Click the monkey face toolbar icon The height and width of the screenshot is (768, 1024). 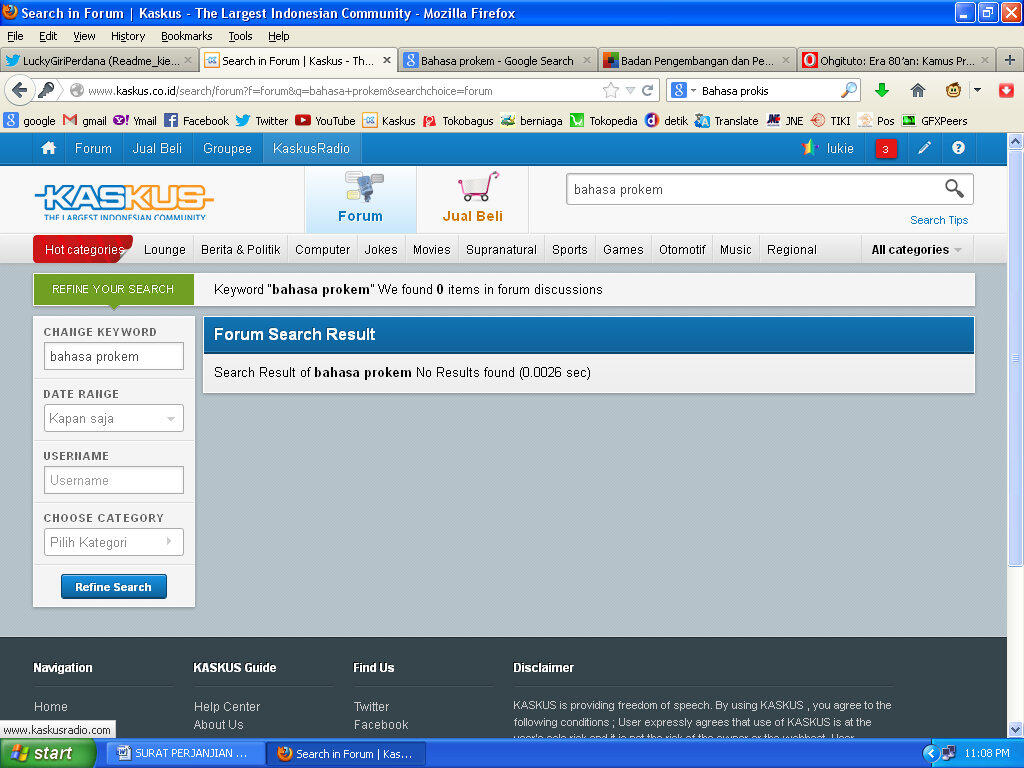click(x=953, y=90)
